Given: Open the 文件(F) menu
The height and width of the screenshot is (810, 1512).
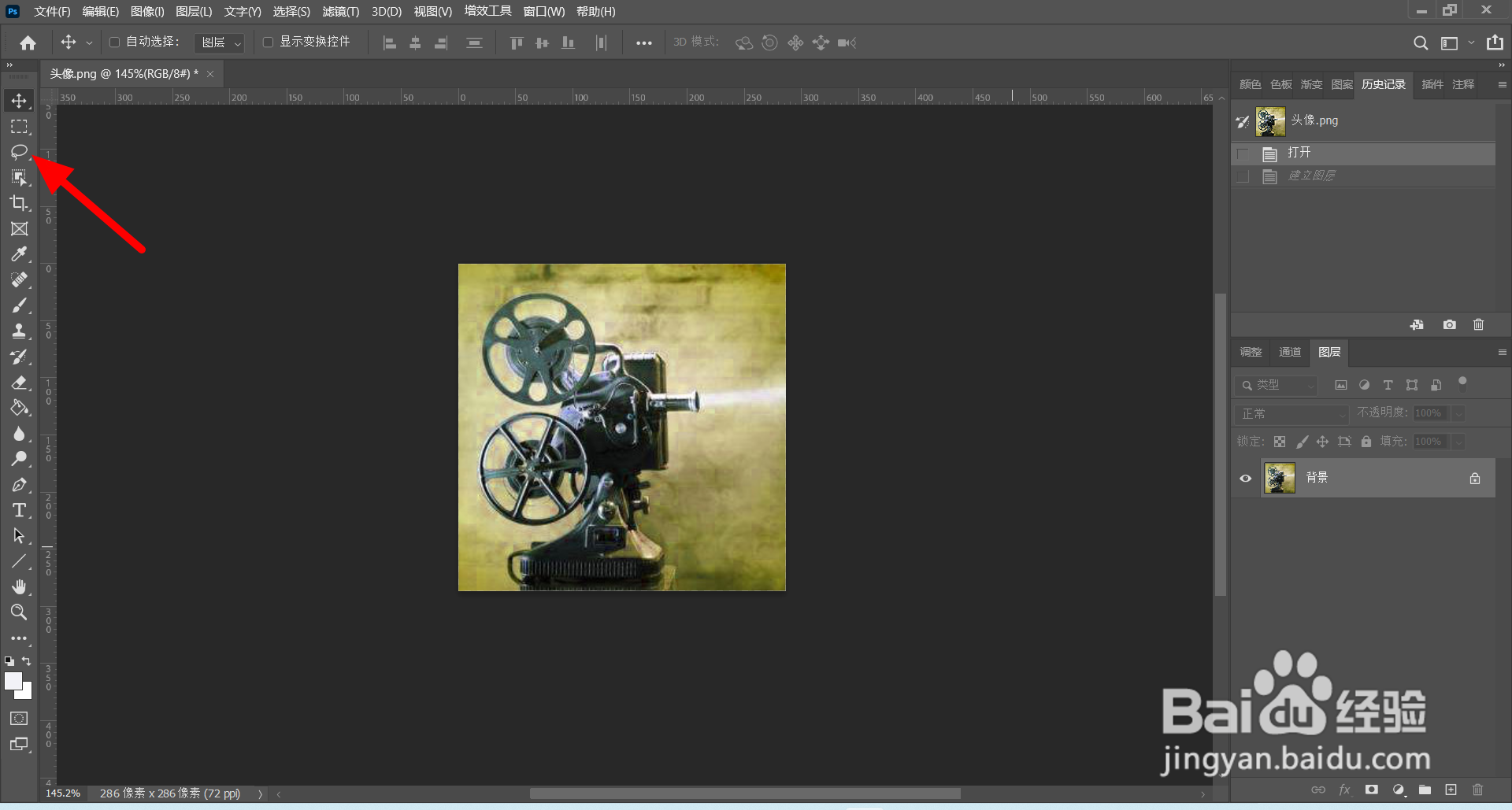Looking at the screenshot, I should 52,11.
